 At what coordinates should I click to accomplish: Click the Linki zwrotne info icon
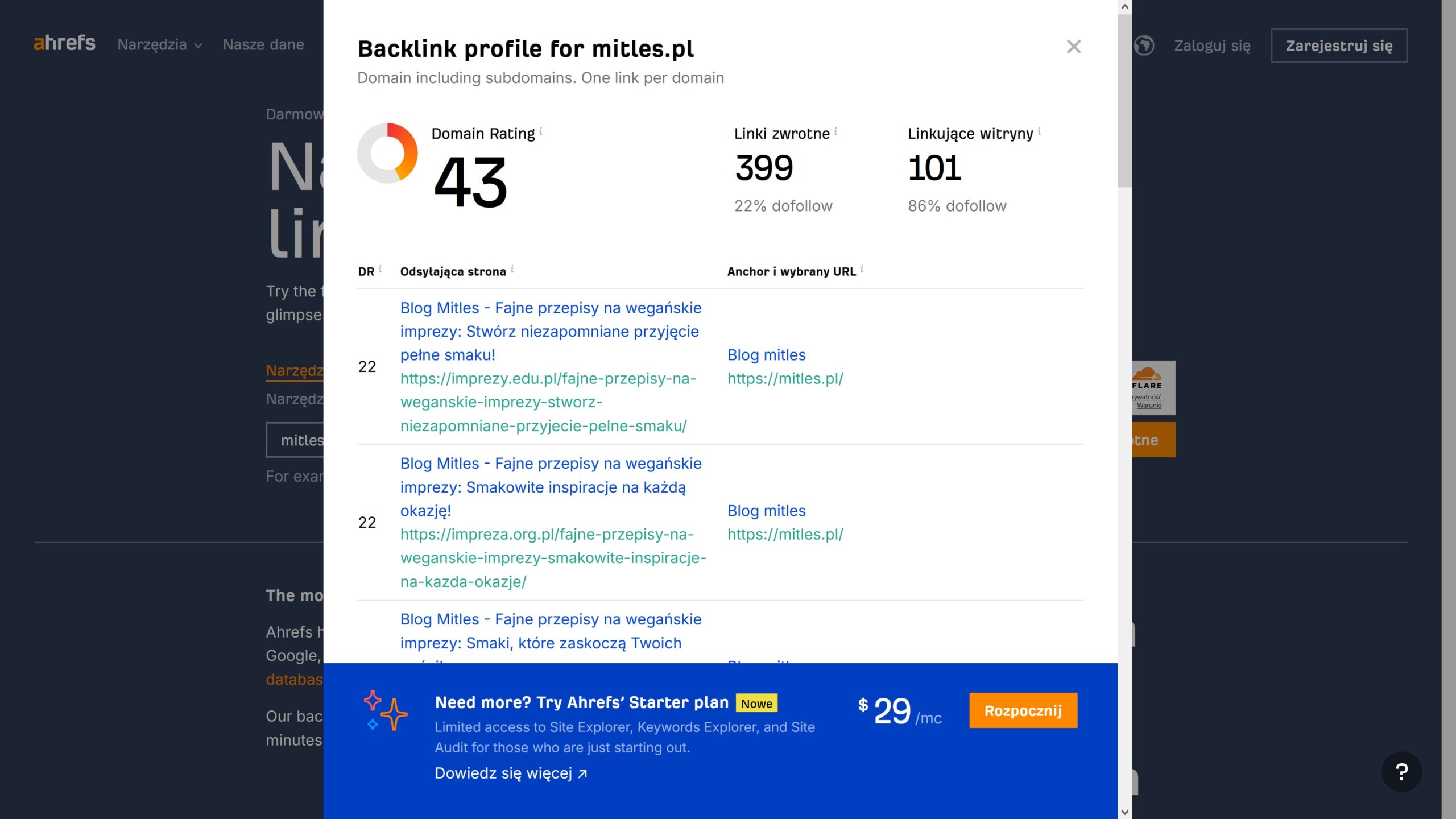tap(835, 131)
